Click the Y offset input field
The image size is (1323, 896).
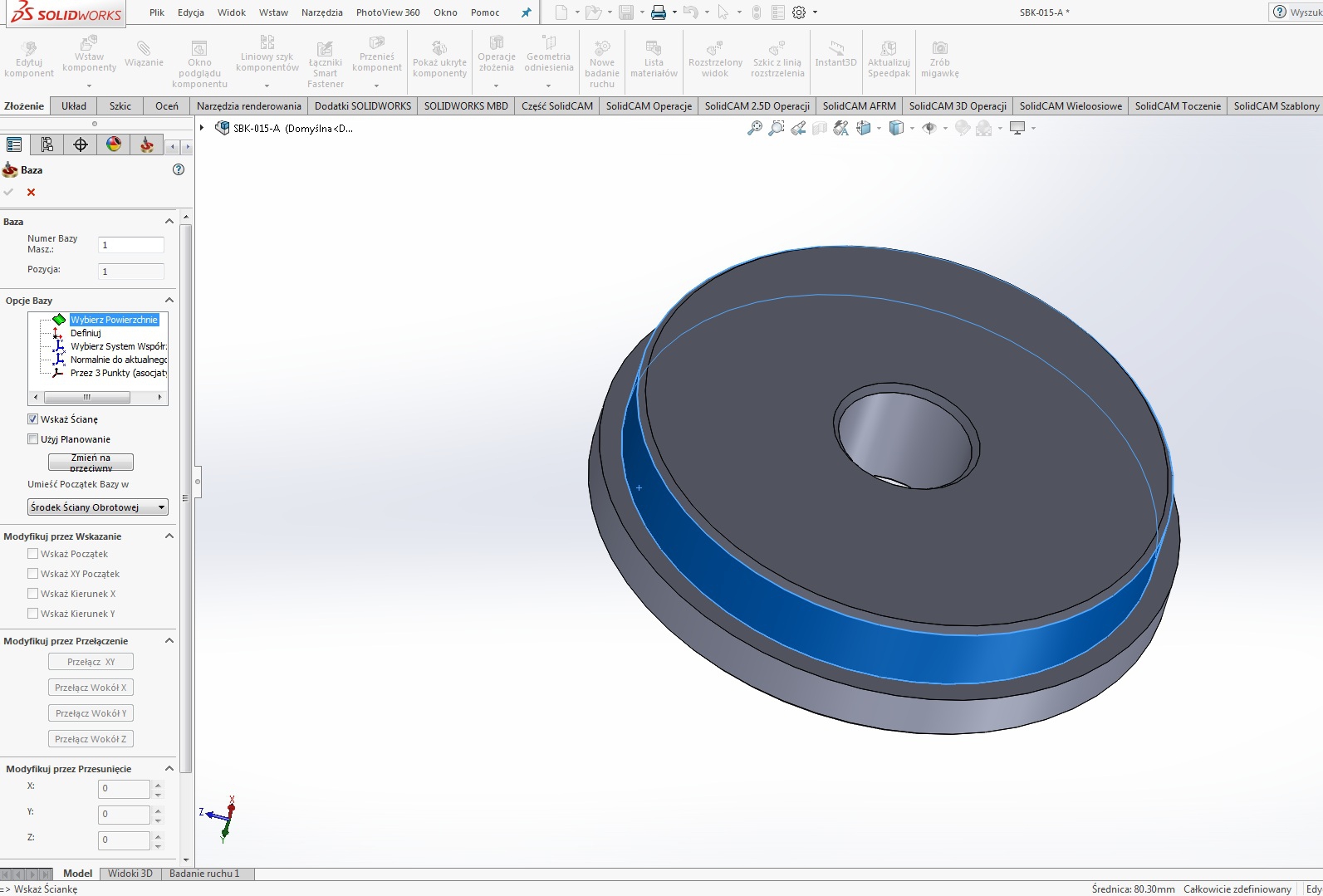124,815
